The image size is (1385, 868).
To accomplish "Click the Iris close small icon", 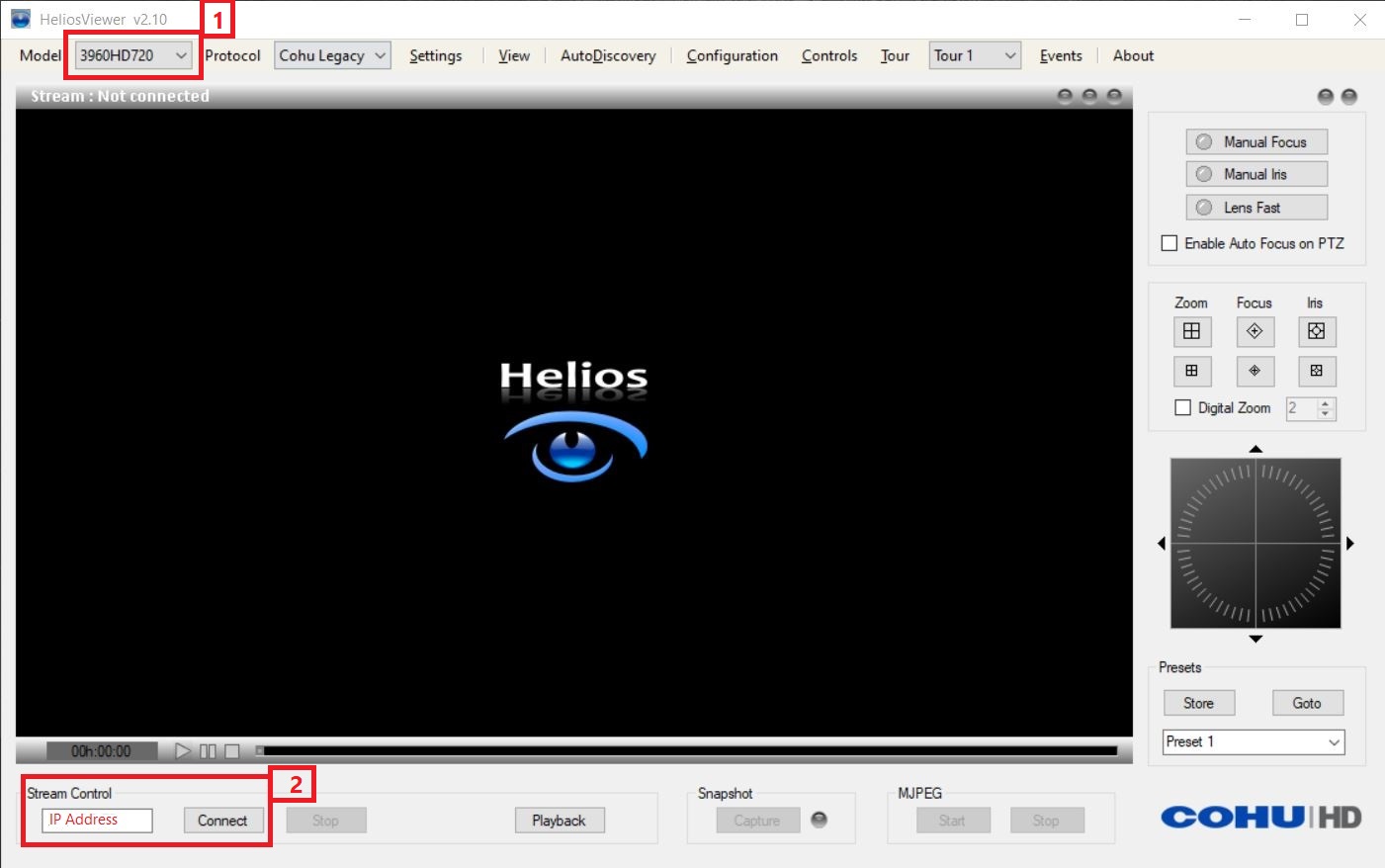I will tap(1317, 371).
